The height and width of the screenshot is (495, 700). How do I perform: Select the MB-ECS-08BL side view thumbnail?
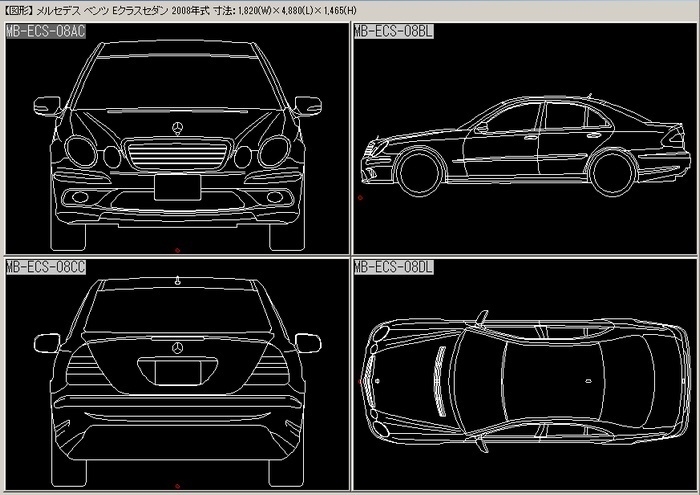point(525,138)
